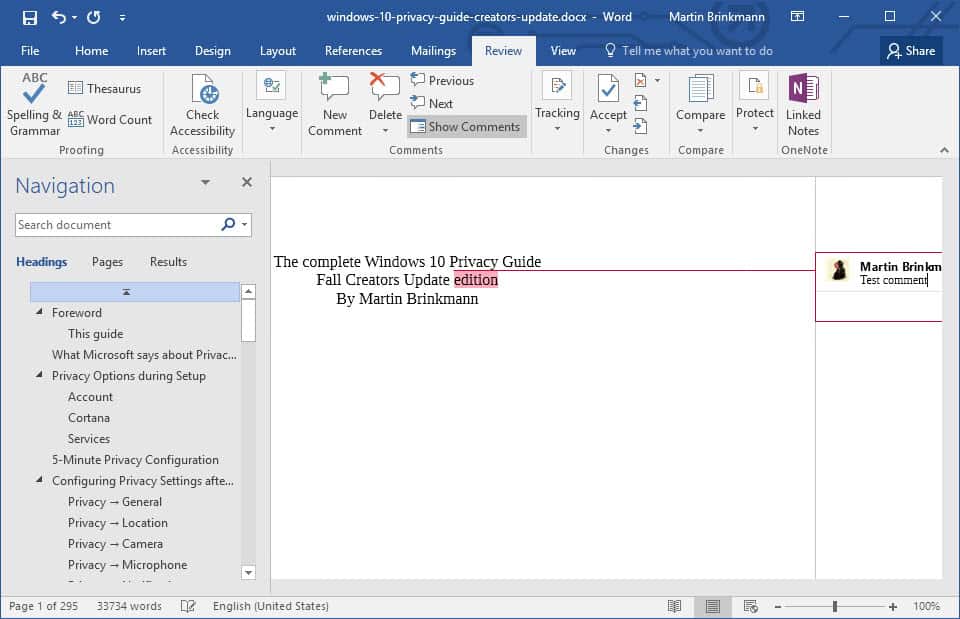The width and height of the screenshot is (960, 619).
Task: Click English (United States) language status
Action: point(271,606)
